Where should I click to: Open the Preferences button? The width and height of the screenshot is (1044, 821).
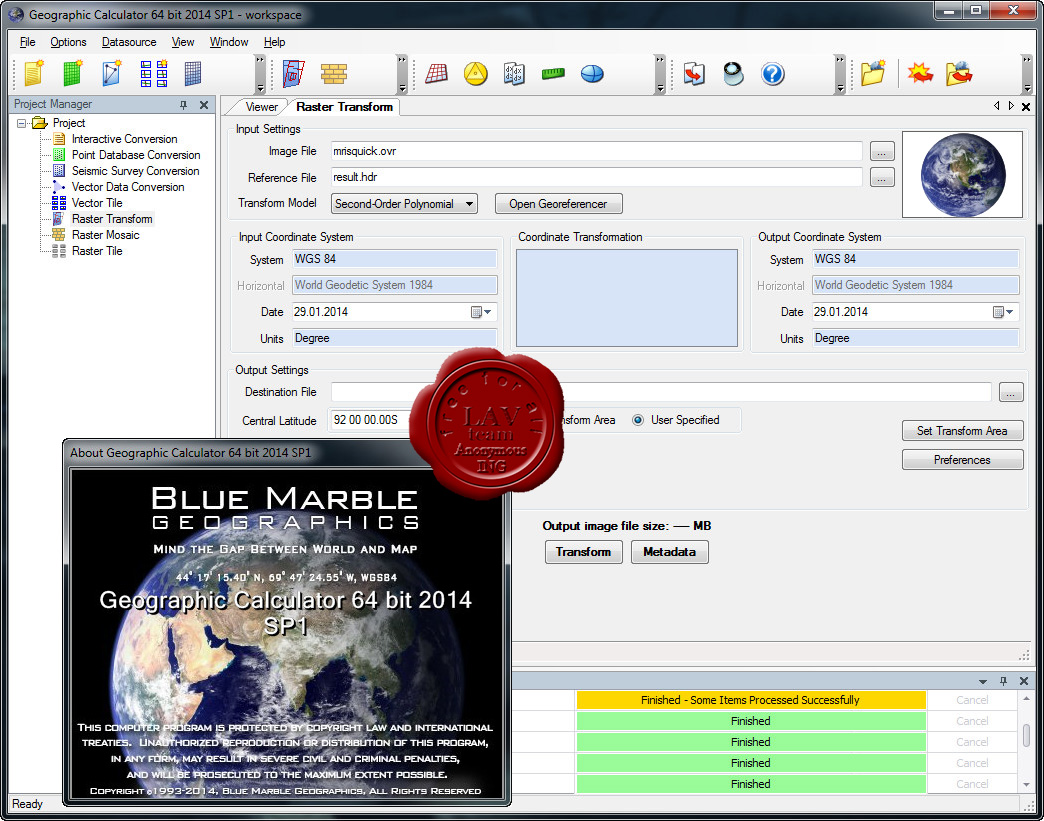(x=962, y=460)
